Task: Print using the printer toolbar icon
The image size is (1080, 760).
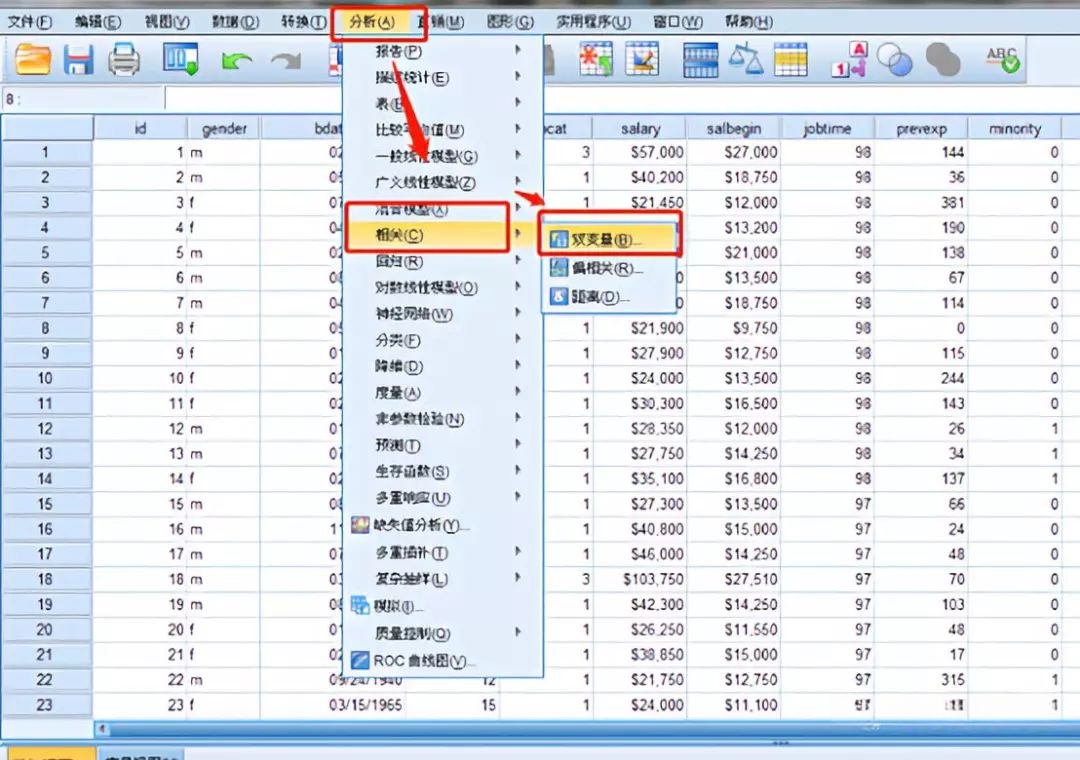Action: pos(124,59)
